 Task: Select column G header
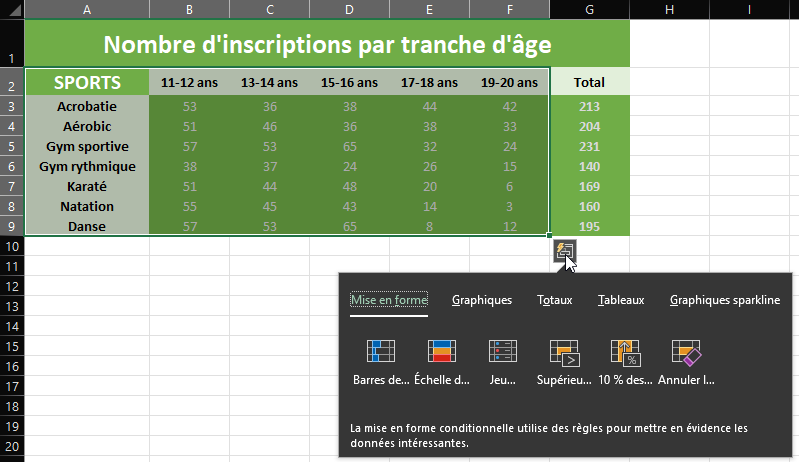point(589,9)
